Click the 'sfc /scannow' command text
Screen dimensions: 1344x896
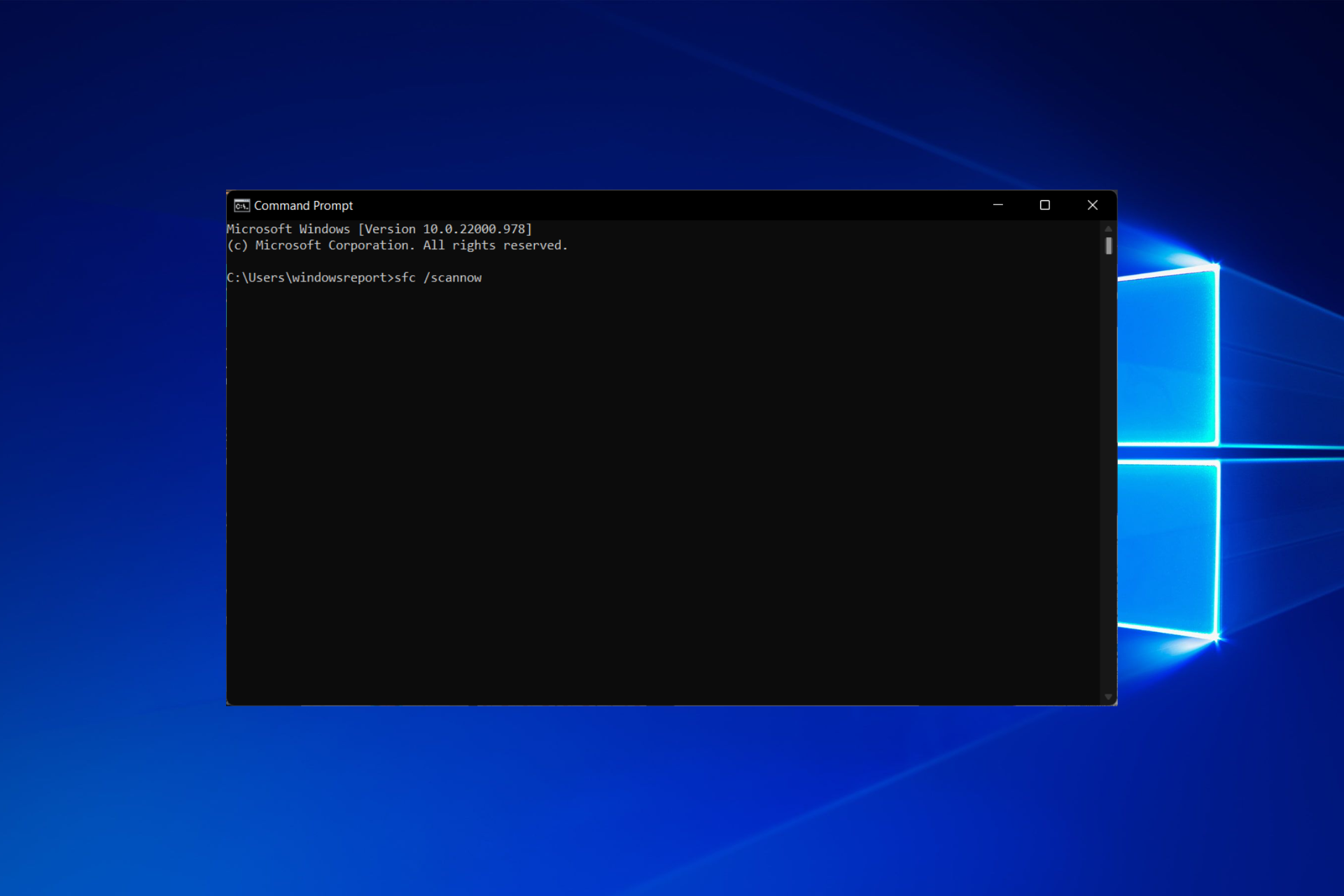438,278
